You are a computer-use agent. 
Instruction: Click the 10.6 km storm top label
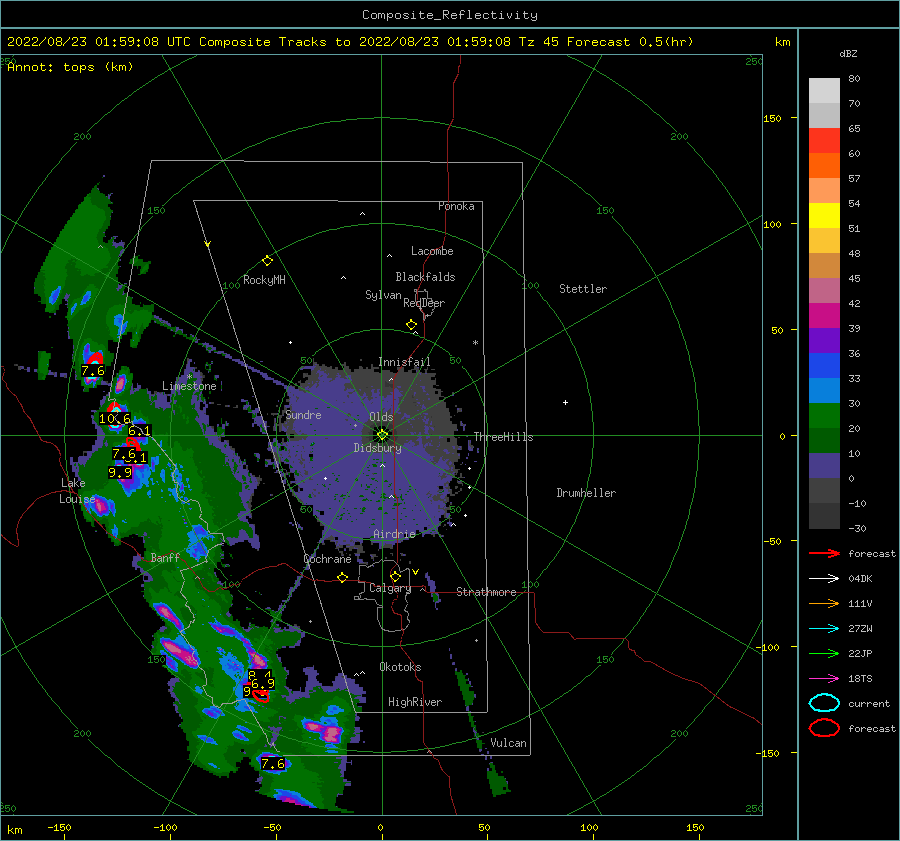115,419
